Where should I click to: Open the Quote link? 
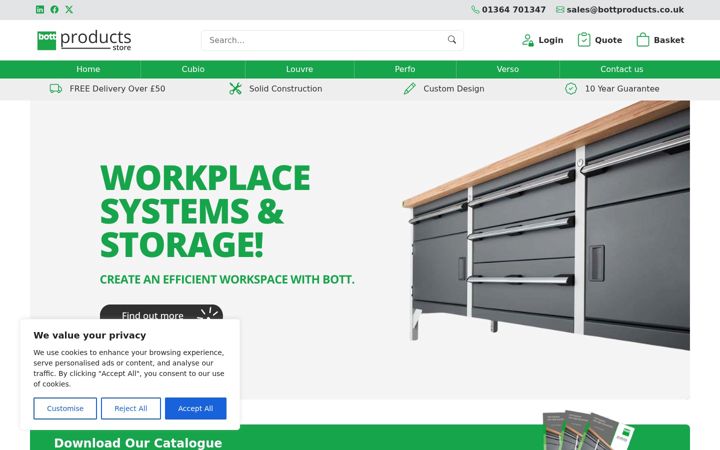(608, 40)
